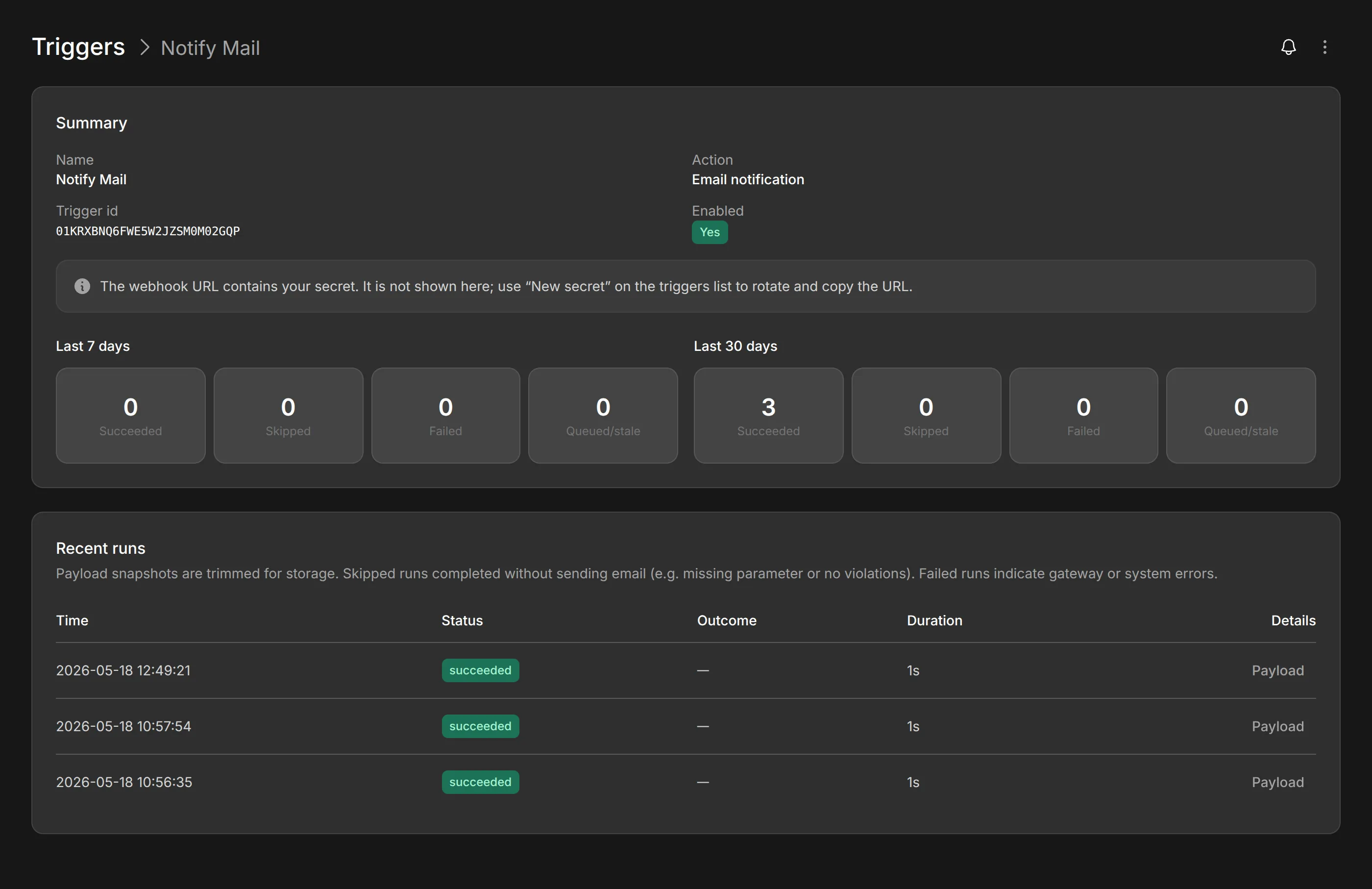Click the Last 30 days Queued/stale card
The width and height of the screenshot is (1372, 889).
pos(1241,416)
